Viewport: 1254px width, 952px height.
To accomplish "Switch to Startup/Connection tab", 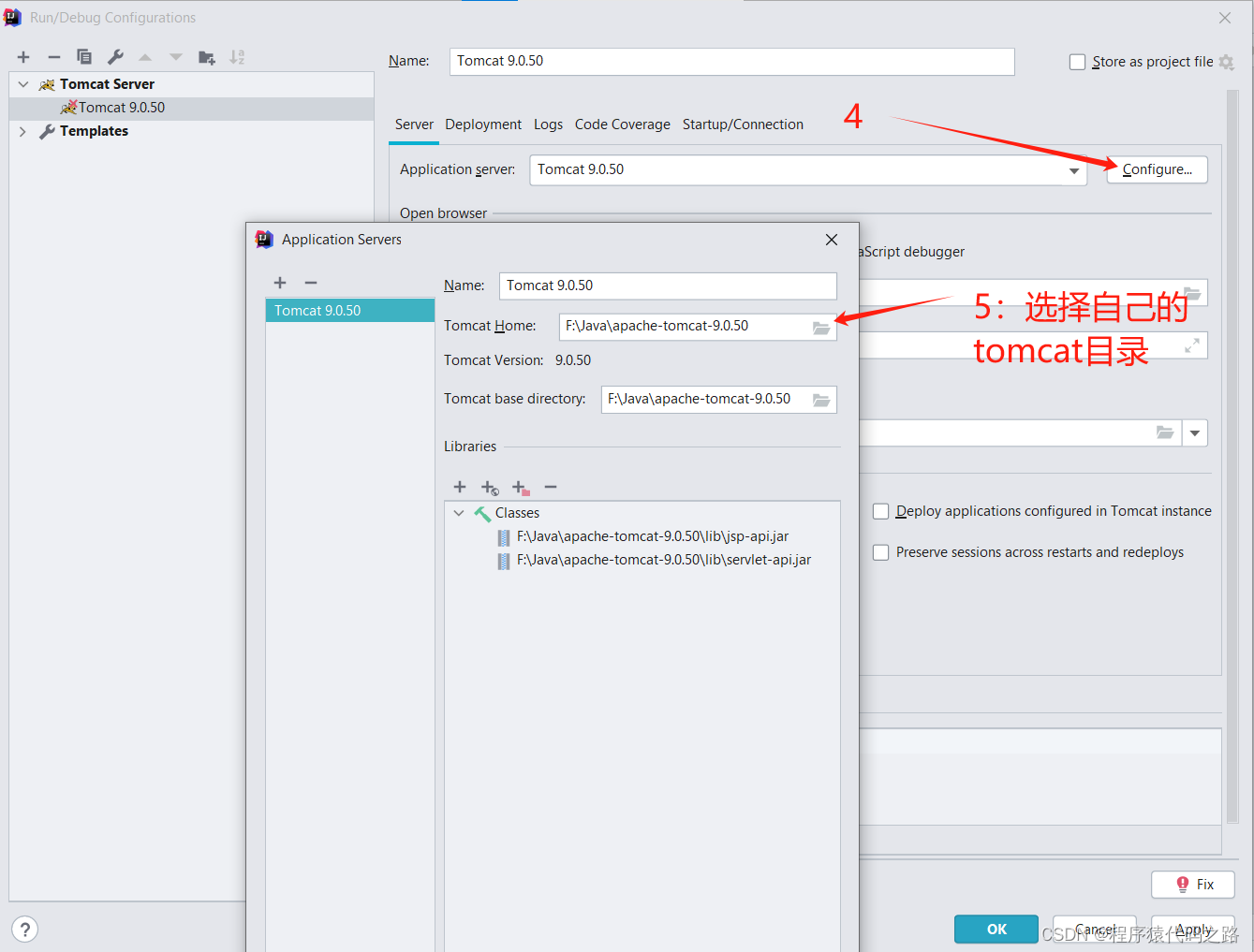I will pyautogui.click(x=743, y=124).
